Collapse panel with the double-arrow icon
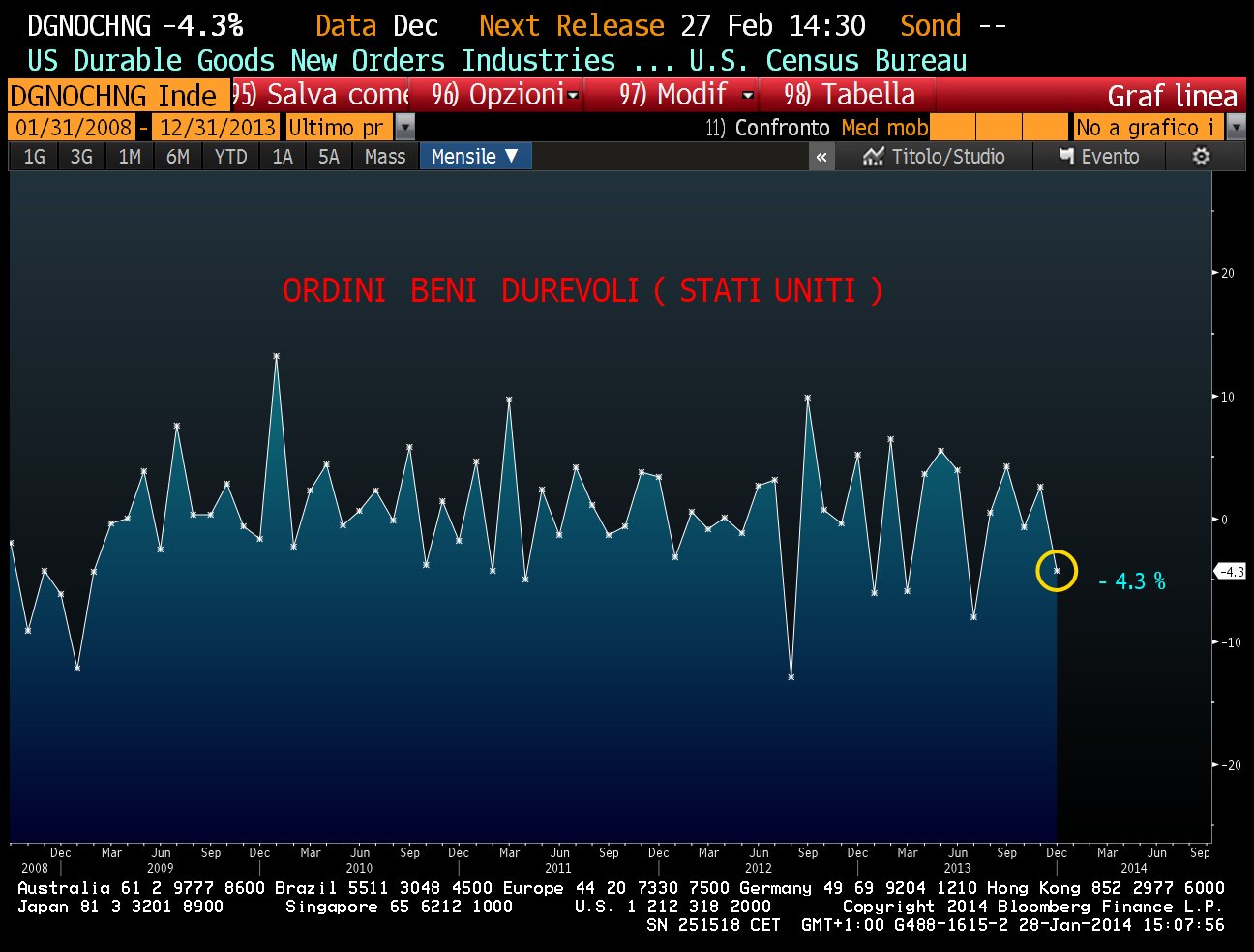1254x952 pixels. coord(821,157)
